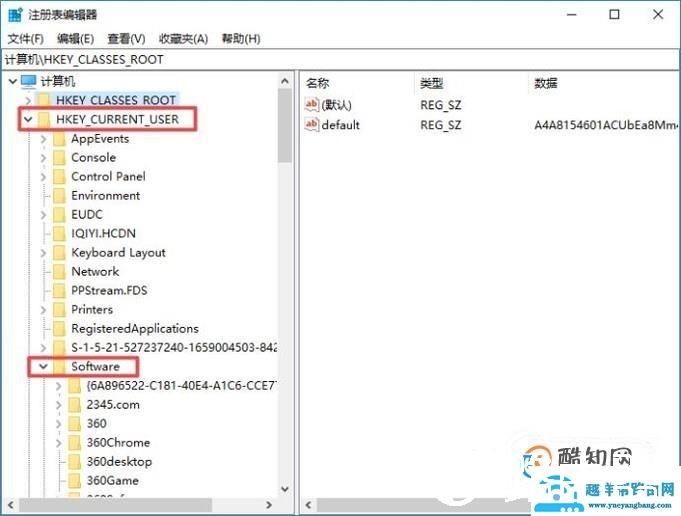Click the tree pane scroll up arrow
This screenshot has width=681, height=516.
(285, 81)
